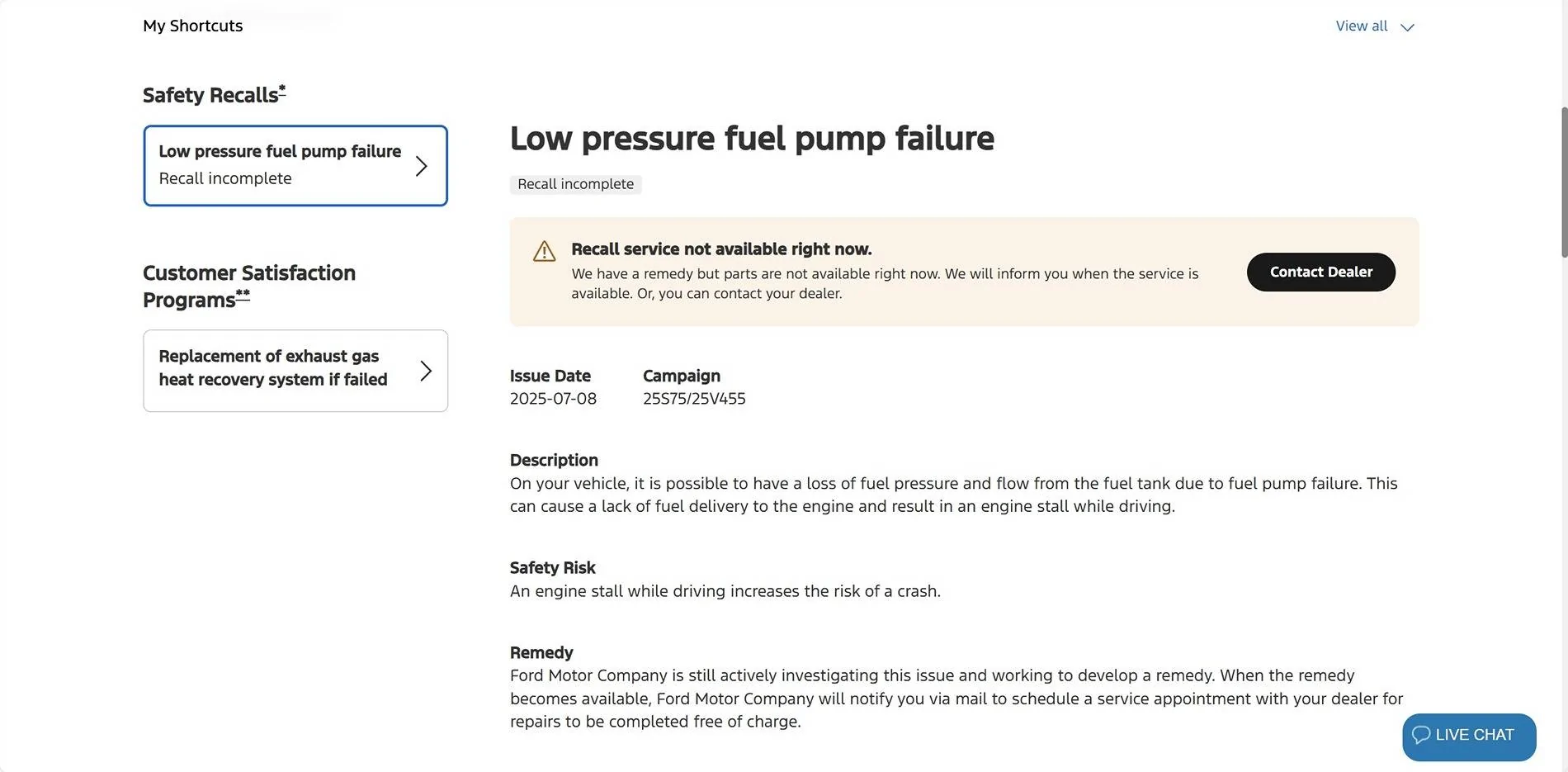This screenshot has width=1568, height=772.
Task: Click the chevron inside the selected recall shortcut
Action: coord(422,165)
